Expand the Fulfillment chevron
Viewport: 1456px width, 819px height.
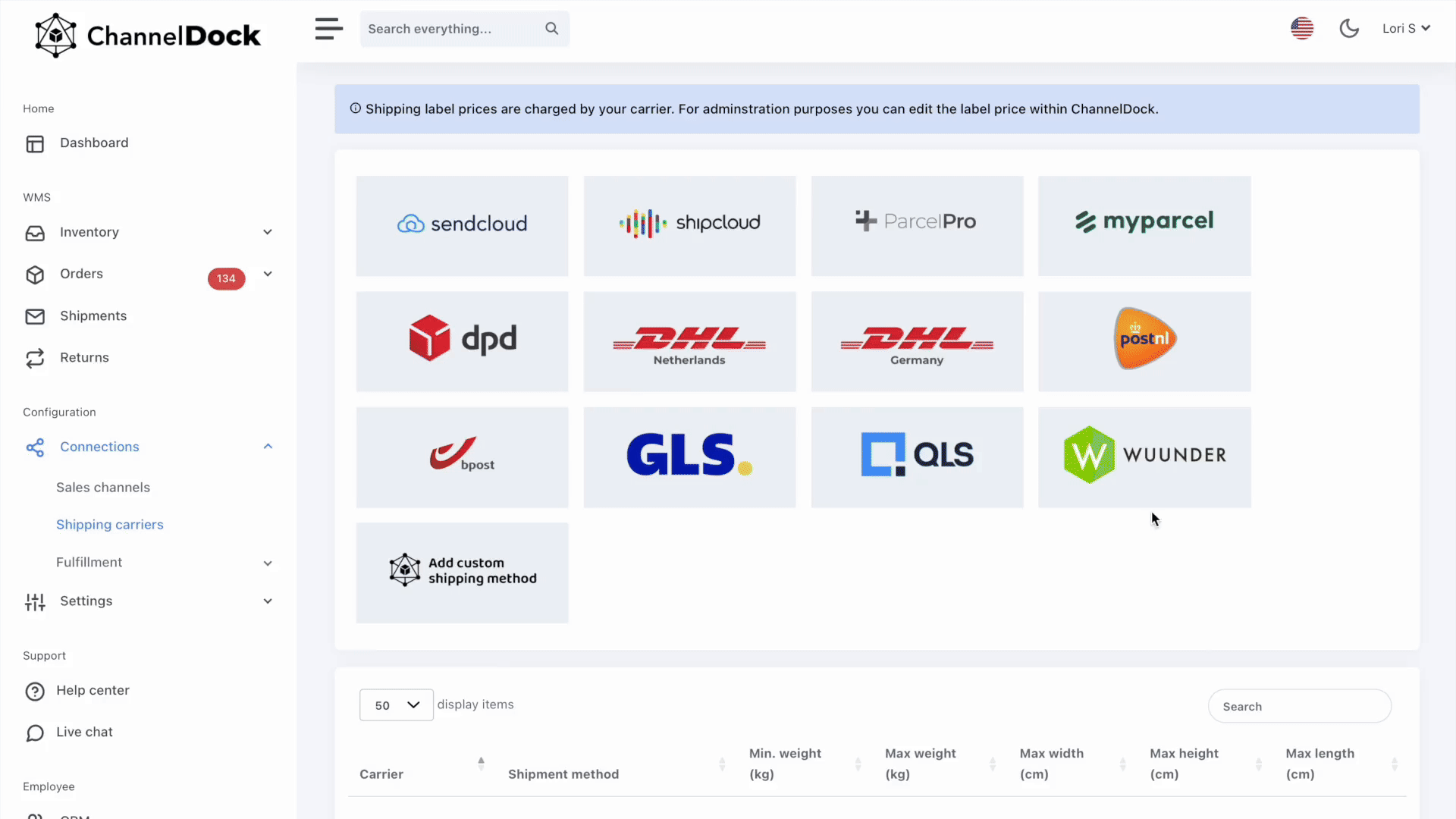(x=268, y=563)
